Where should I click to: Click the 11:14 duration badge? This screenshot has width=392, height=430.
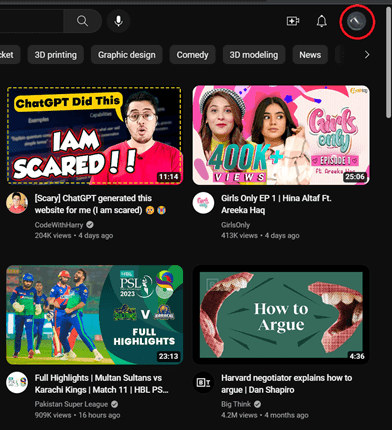[168, 177]
